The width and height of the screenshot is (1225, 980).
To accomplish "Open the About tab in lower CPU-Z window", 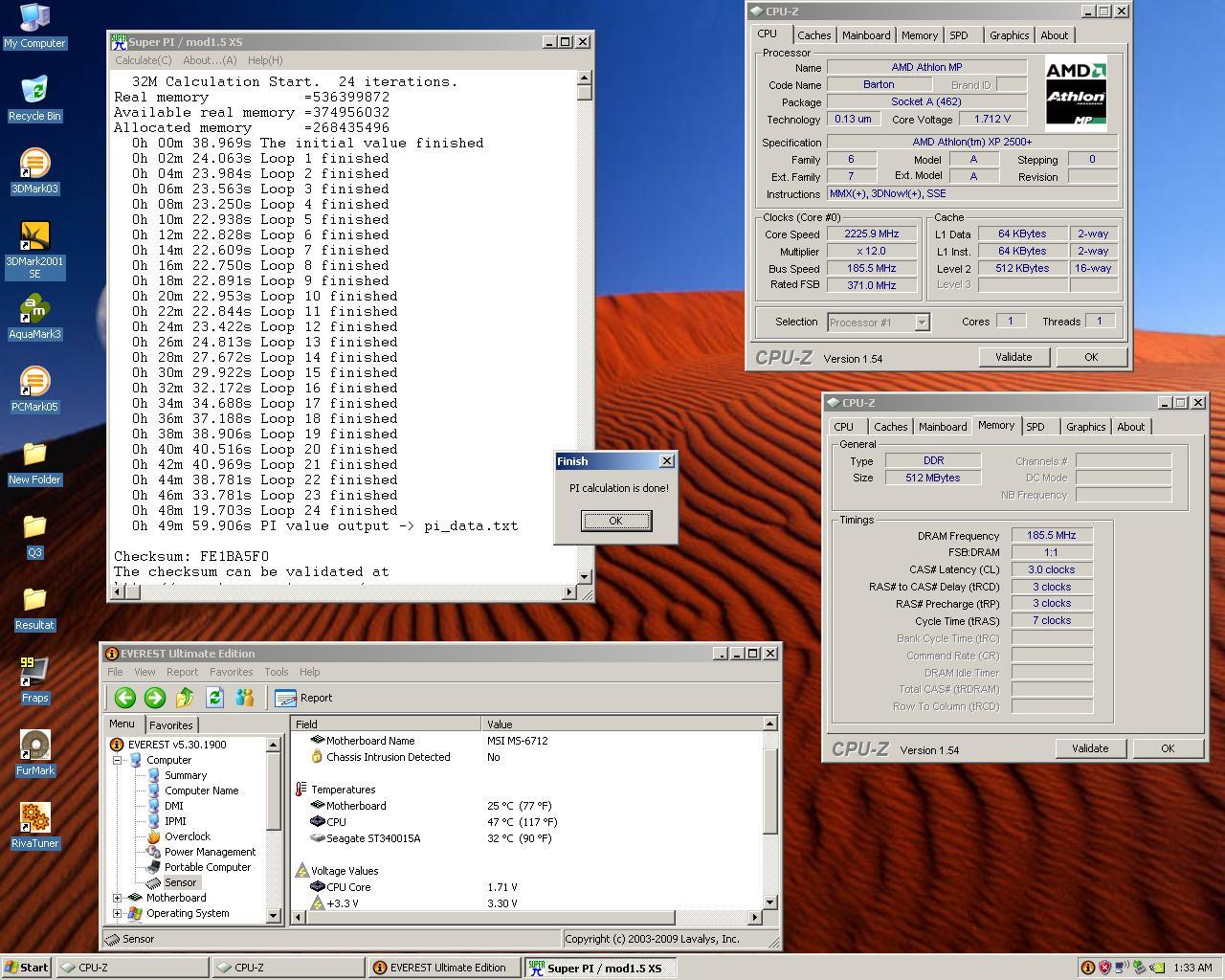I will pyautogui.click(x=1130, y=427).
